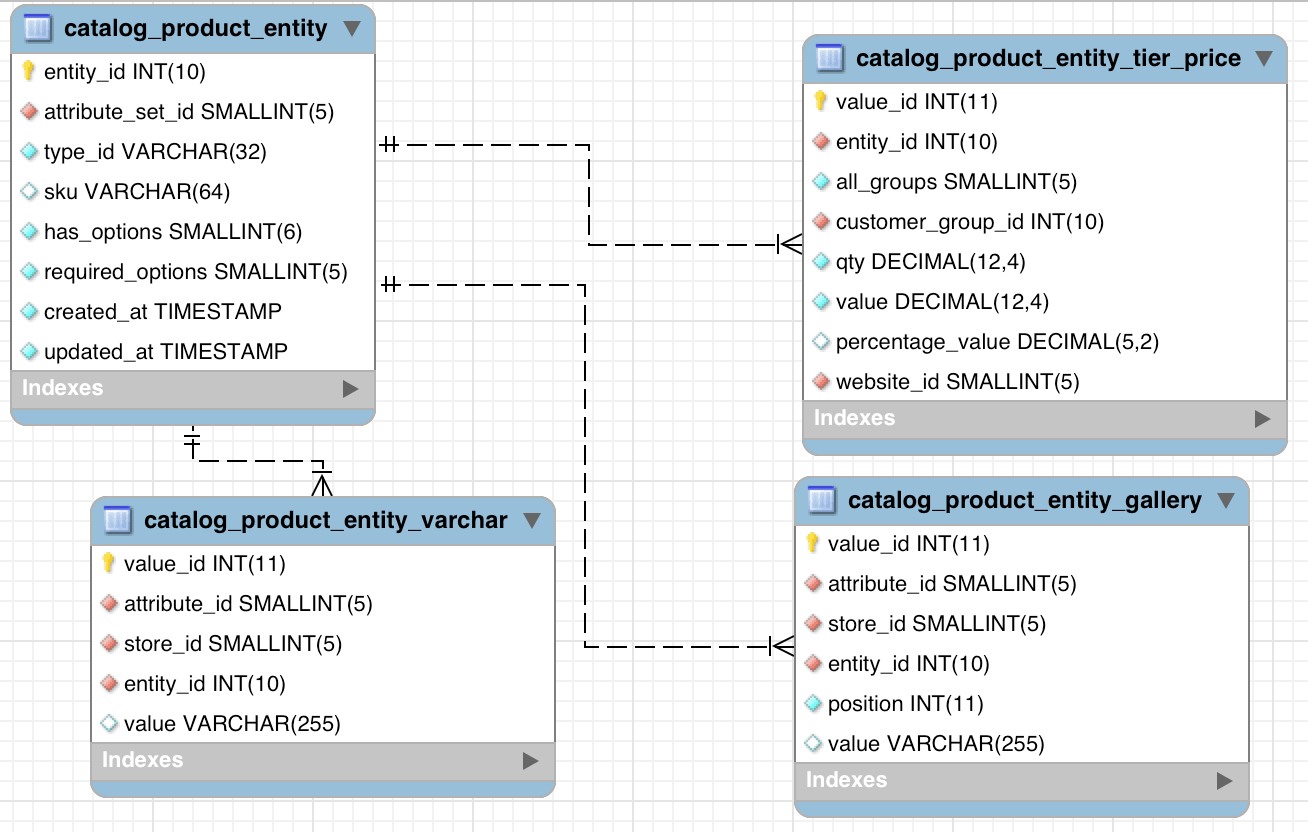This screenshot has height=832, width=1308.
Task: Click the Indexes label in varchar table
Action: click(x=143, y=760)
